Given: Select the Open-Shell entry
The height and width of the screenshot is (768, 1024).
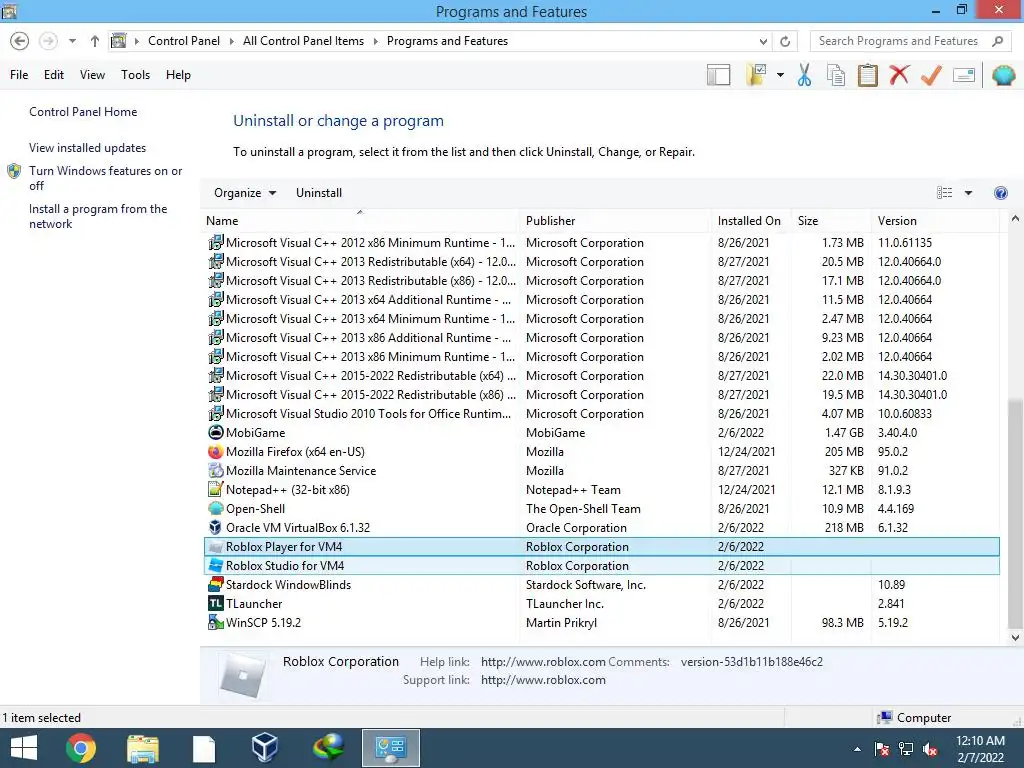Looking at the screenshot, I should (x=601, y=509).
